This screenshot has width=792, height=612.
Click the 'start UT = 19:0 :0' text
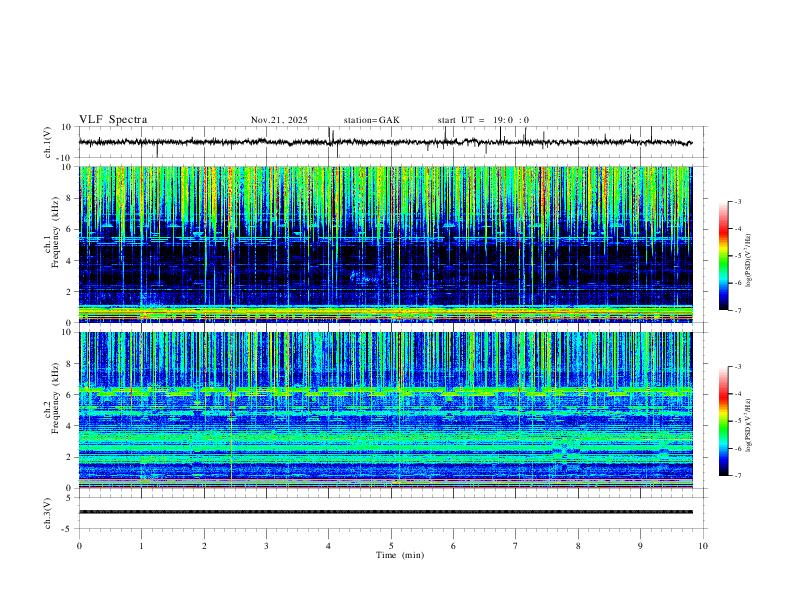[x=483, y=120]
